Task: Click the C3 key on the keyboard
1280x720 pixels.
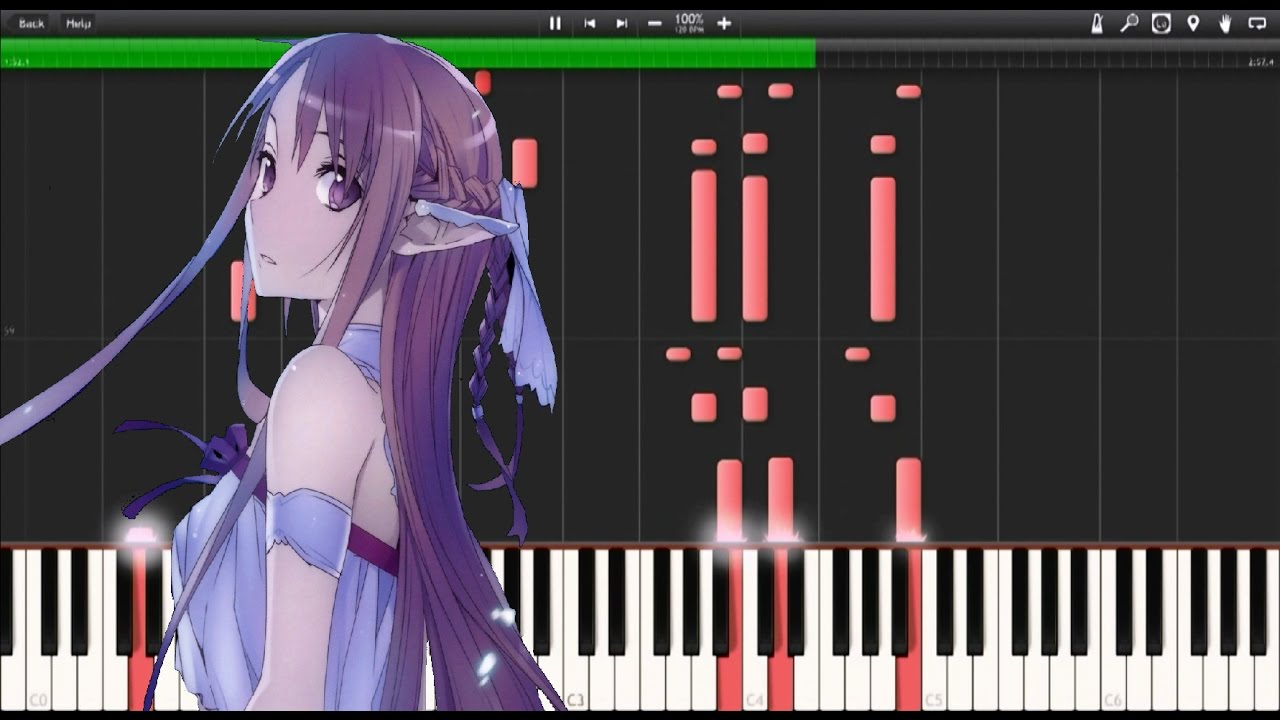Action: tap(575, 630)
